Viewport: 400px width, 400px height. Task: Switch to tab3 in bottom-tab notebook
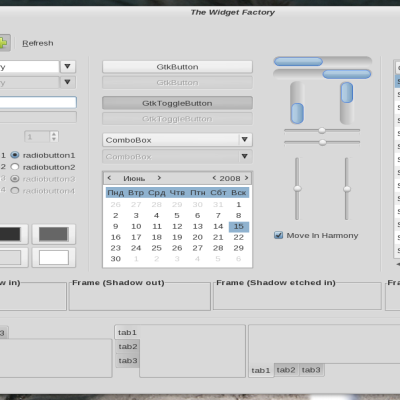pos(311,370)
